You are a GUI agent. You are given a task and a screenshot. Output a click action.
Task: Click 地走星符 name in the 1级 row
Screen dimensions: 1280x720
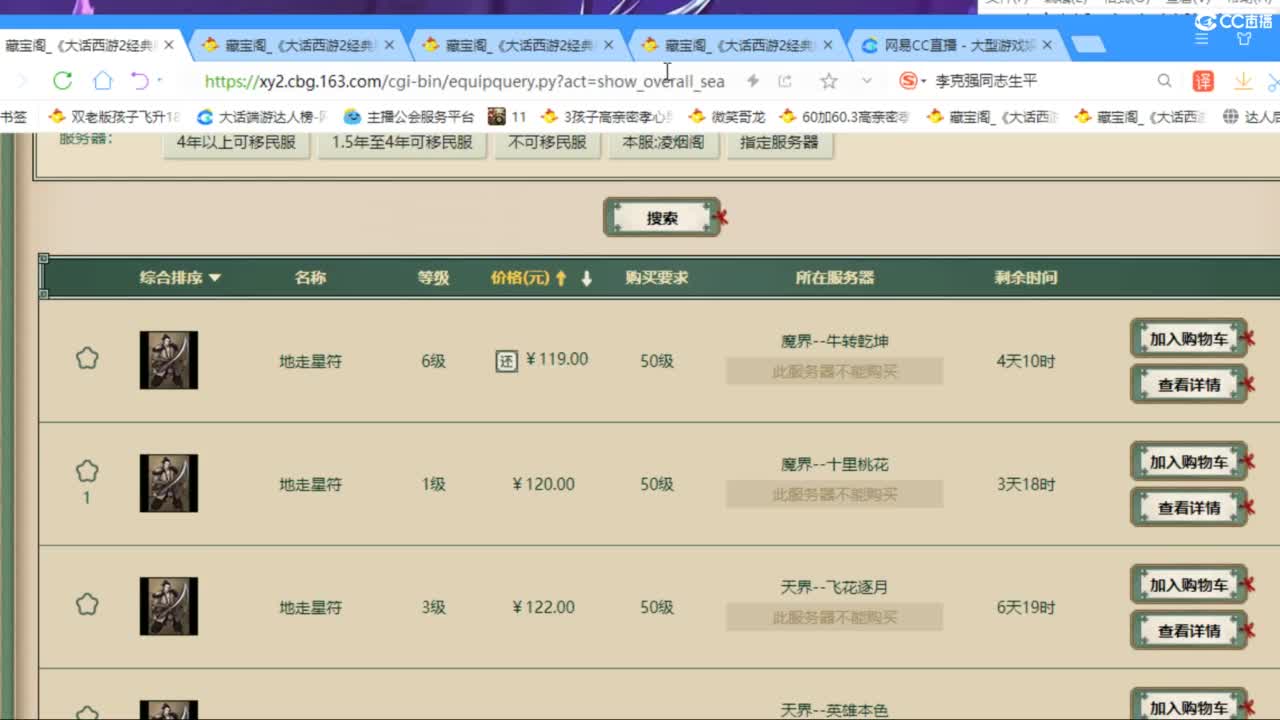310,484
